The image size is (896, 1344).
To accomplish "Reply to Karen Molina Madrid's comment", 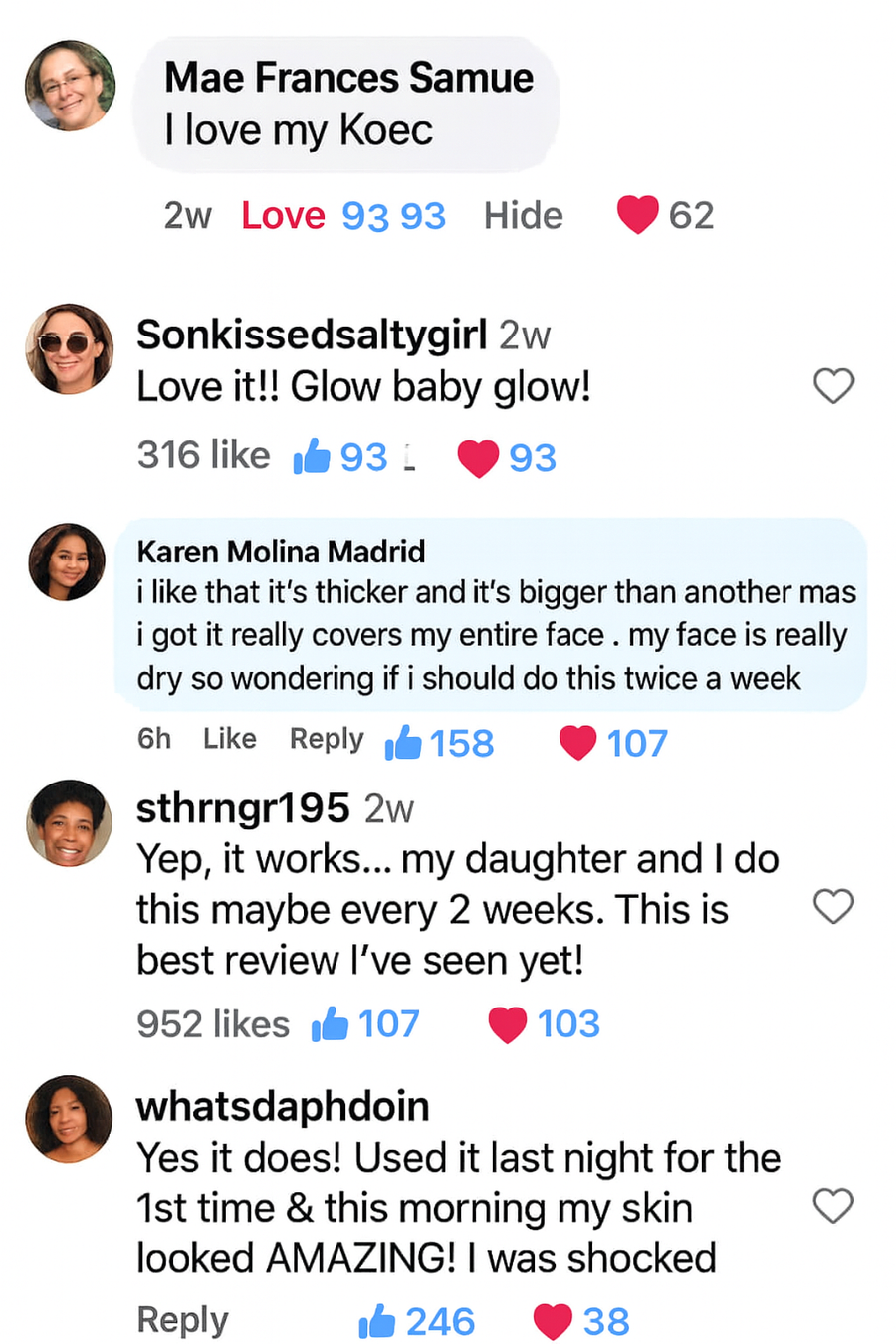I will [x=326, y=739].
